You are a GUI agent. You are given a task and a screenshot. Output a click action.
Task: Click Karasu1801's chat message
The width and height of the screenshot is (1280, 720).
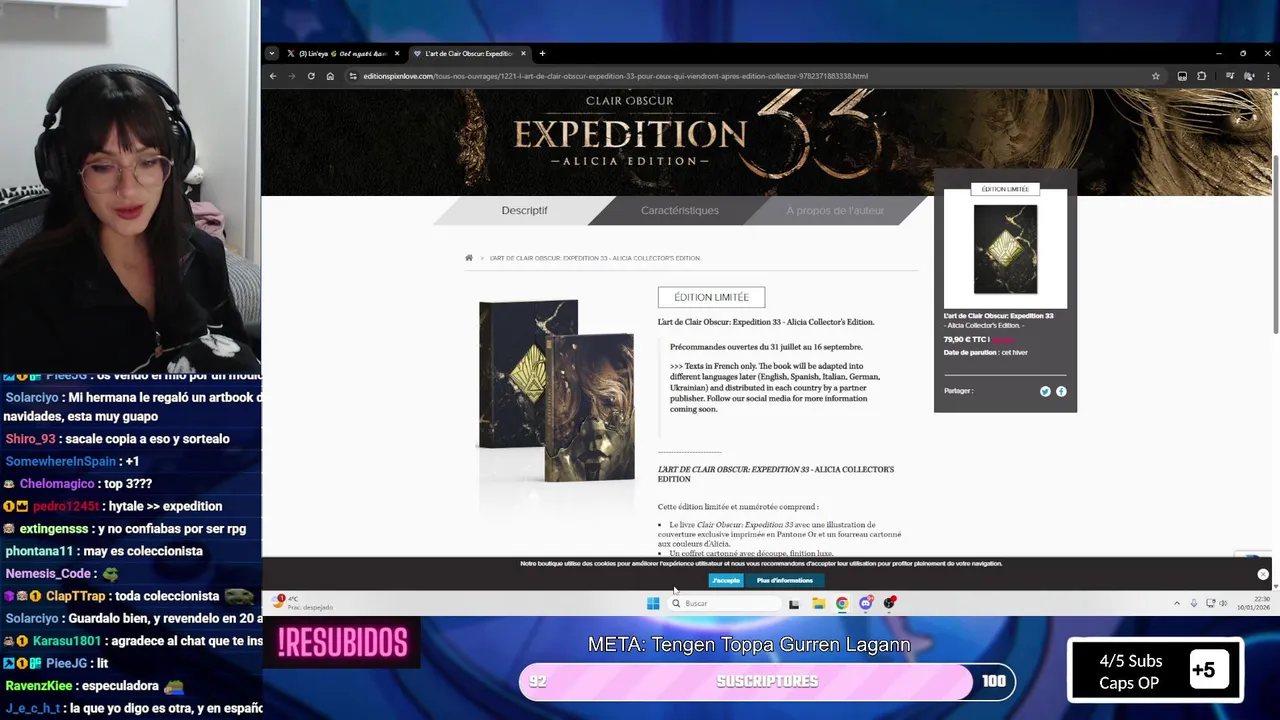(133, 641)
